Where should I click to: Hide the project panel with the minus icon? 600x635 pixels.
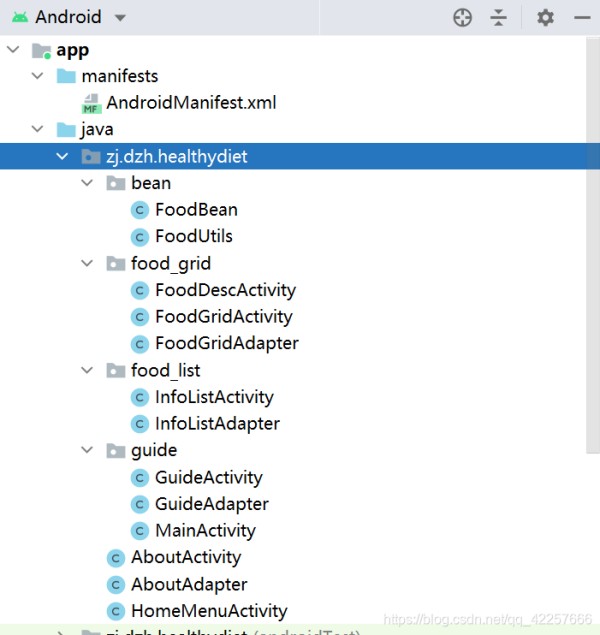click(x=582, y=18)
